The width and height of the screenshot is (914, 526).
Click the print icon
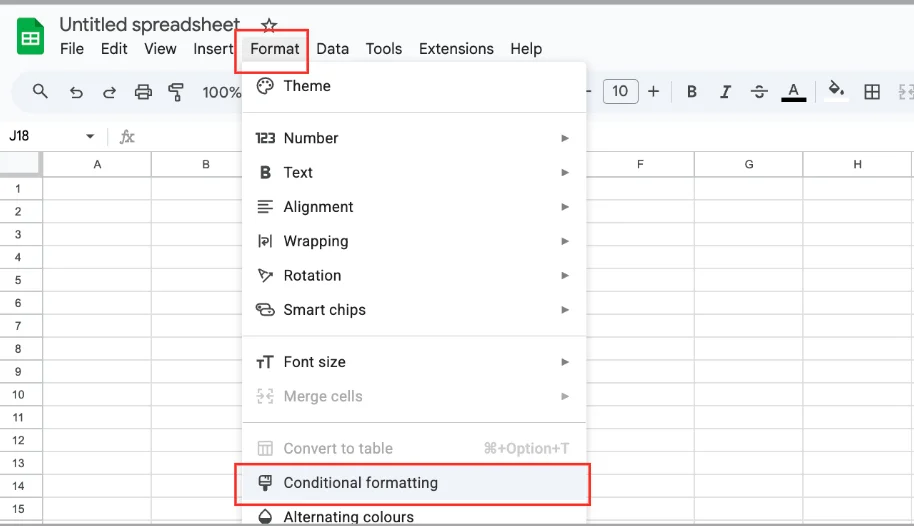(143, 92)
